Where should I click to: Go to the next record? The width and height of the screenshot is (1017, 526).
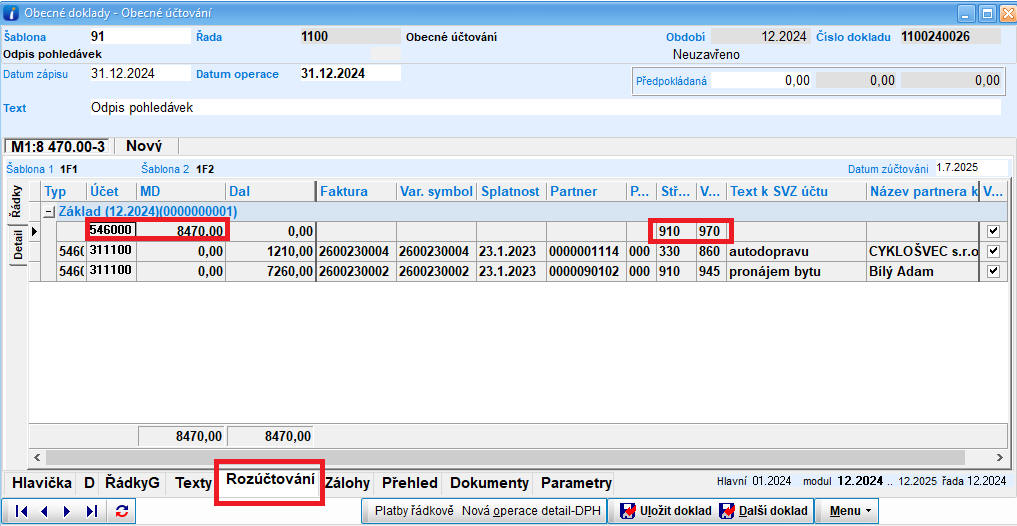pyautogui.click(x=68, y=511)
